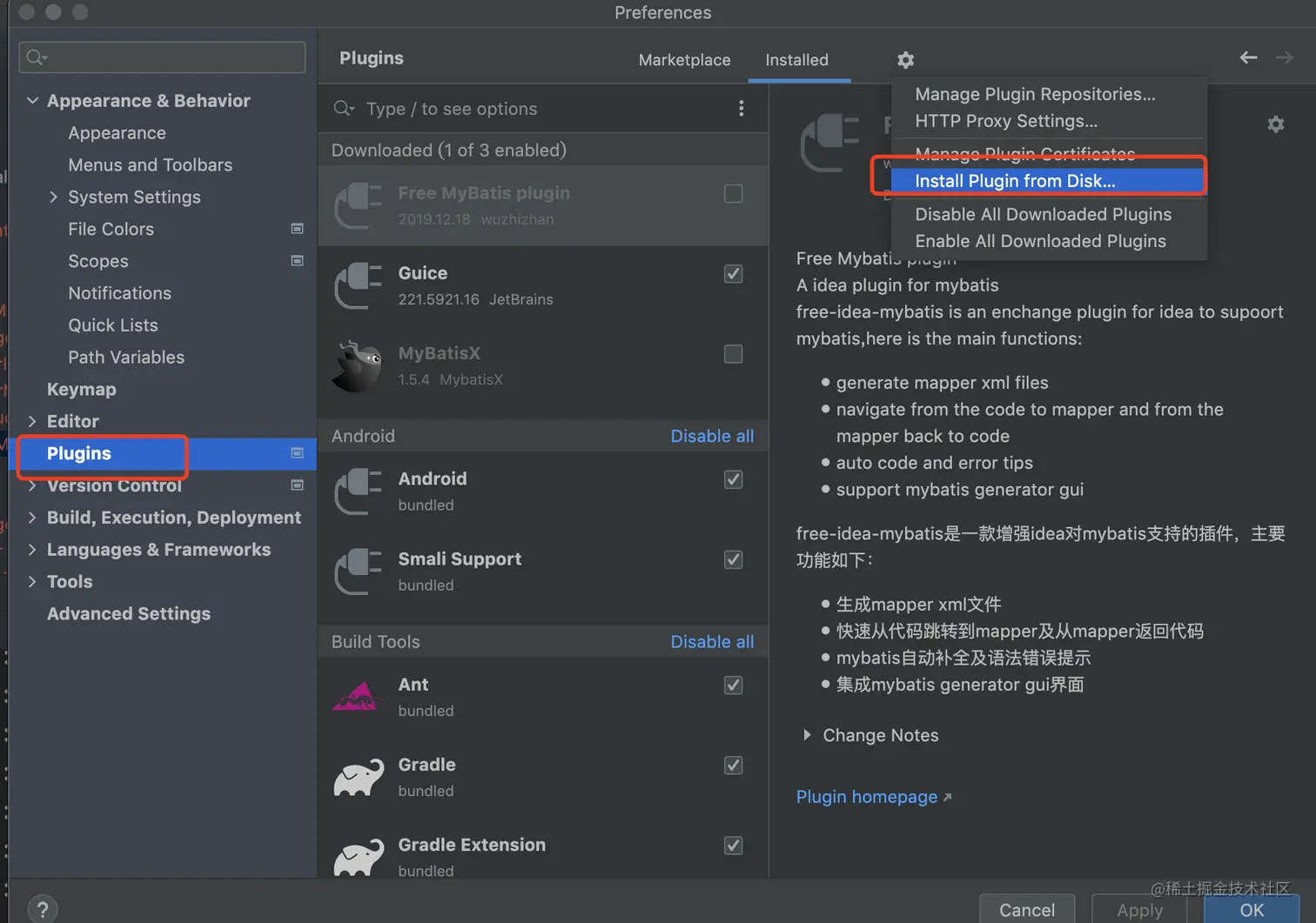Uncheck the Guice plugin checkbox
The width and height of the screenshot is (1316, 923).
[x=734, y=273]
